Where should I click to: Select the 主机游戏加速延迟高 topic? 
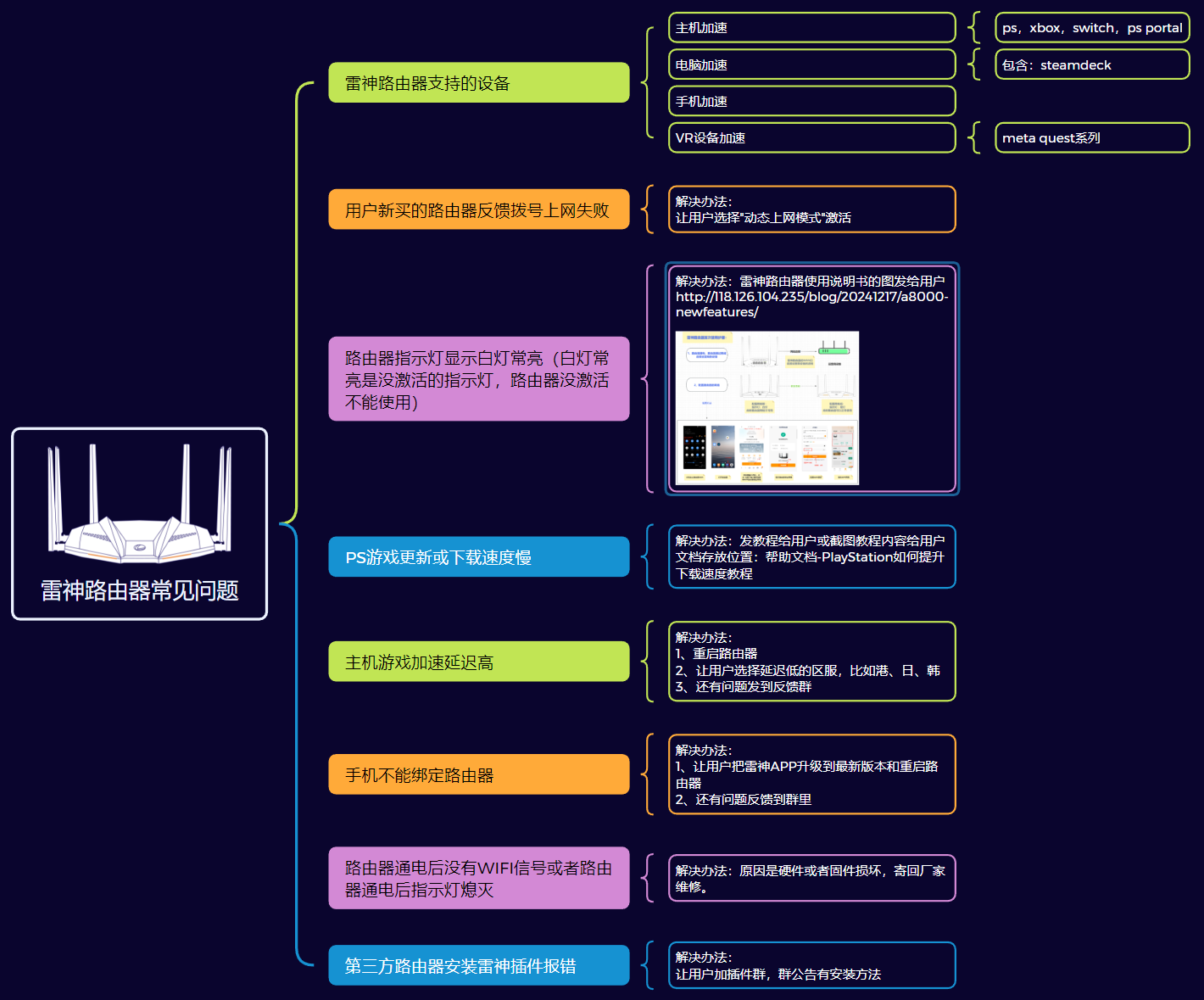pyautogui.click(x=479, y=662)
